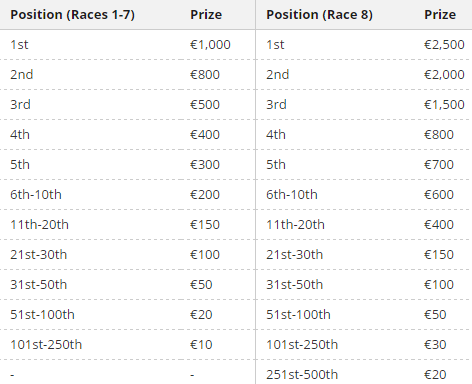This screenshot has width=472, height=384.
Task: Click the Position (Races 1-7) column header
Action: [72, 15]
